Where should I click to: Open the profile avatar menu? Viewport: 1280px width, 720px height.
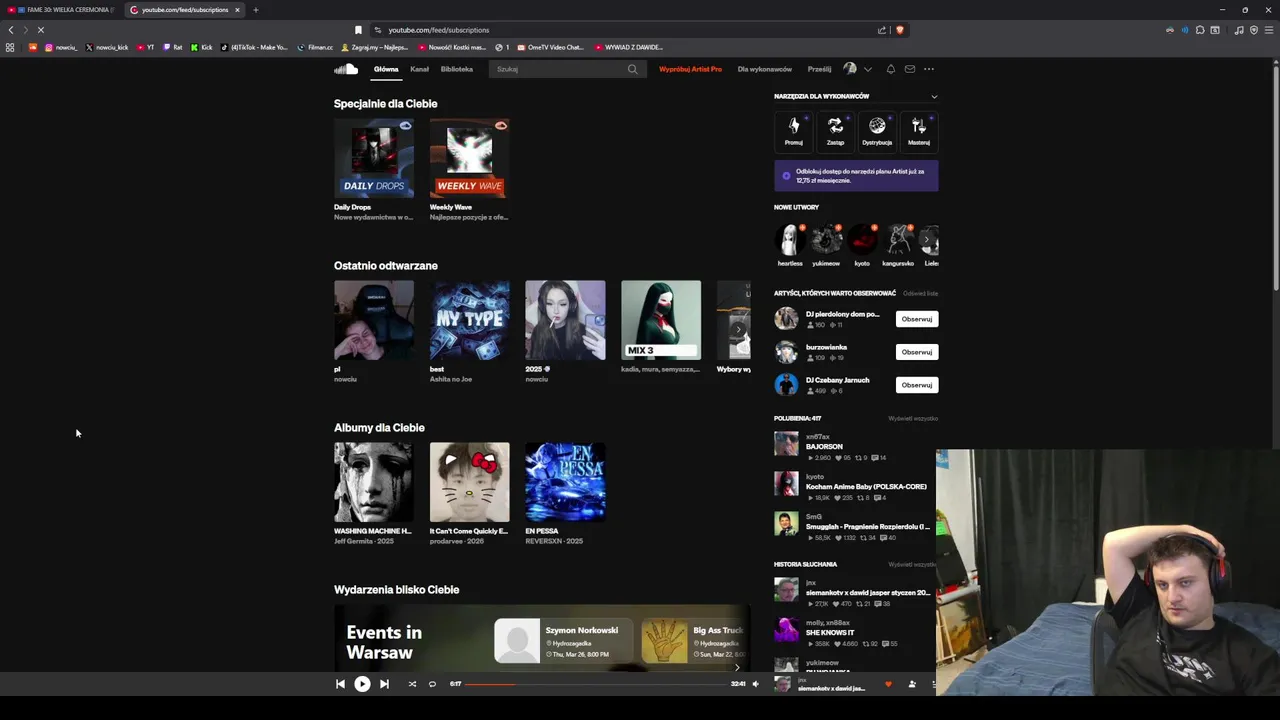coord(850,69)
